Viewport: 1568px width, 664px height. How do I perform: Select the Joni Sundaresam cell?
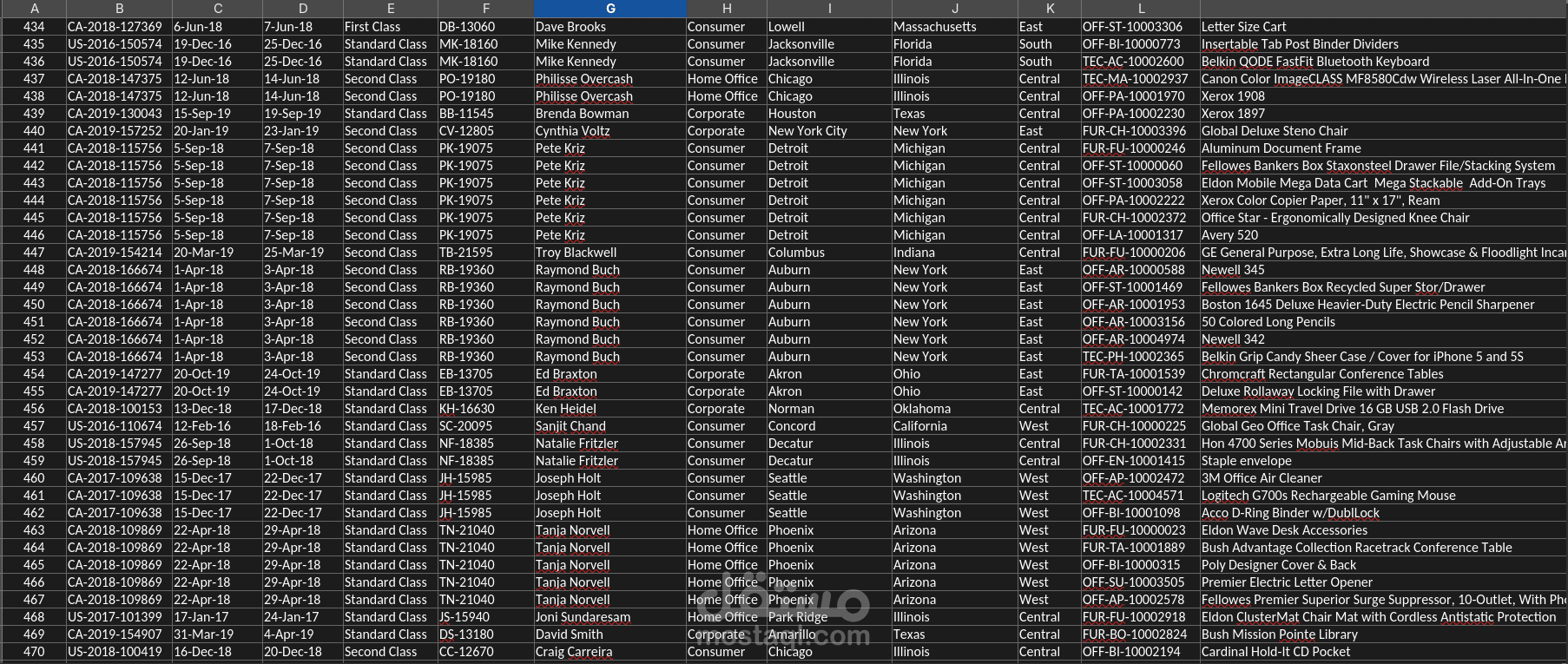609,617
